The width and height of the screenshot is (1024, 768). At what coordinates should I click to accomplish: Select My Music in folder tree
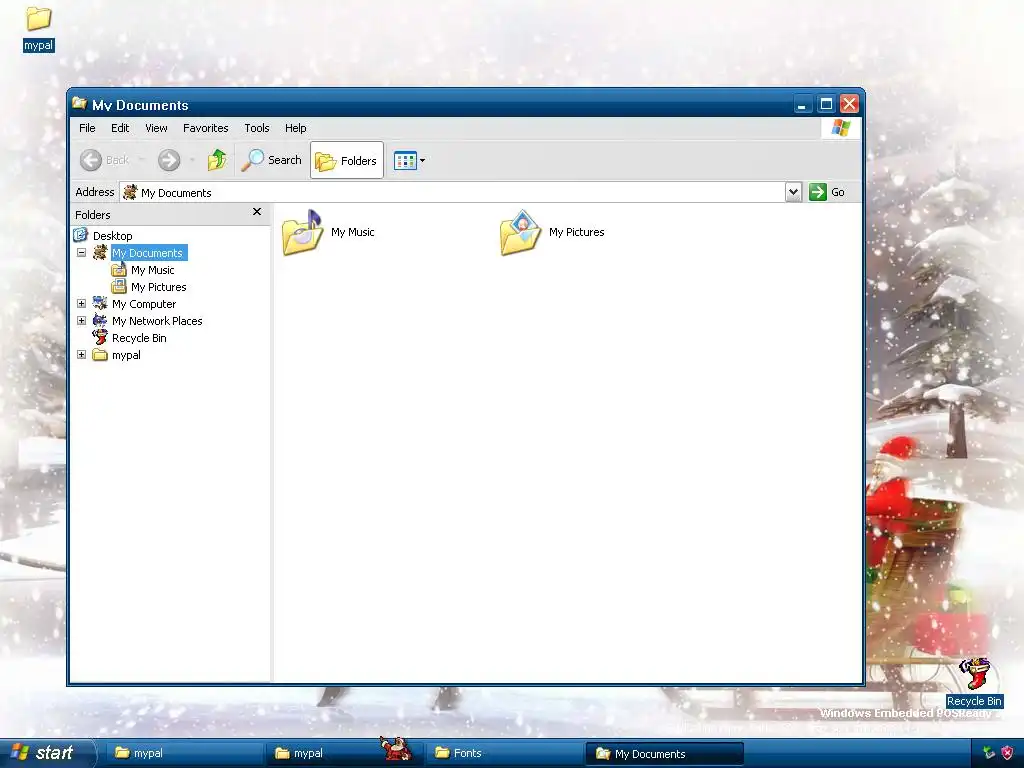pyautogui.click(x=152, y=270)
